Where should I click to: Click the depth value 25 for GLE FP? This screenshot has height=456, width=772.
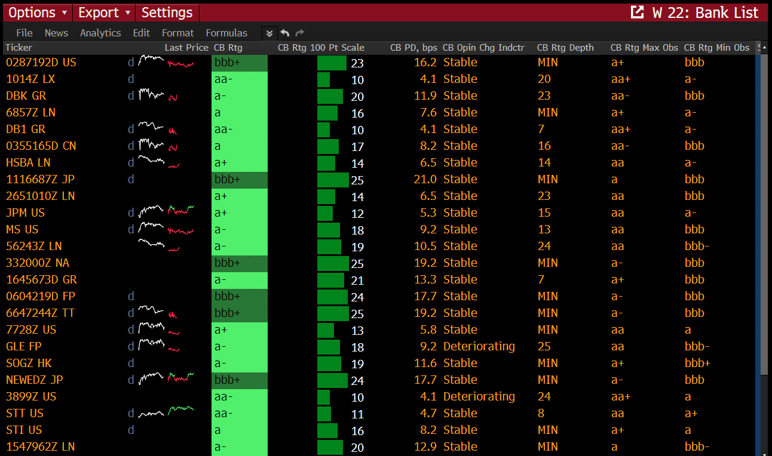[544, 347]
